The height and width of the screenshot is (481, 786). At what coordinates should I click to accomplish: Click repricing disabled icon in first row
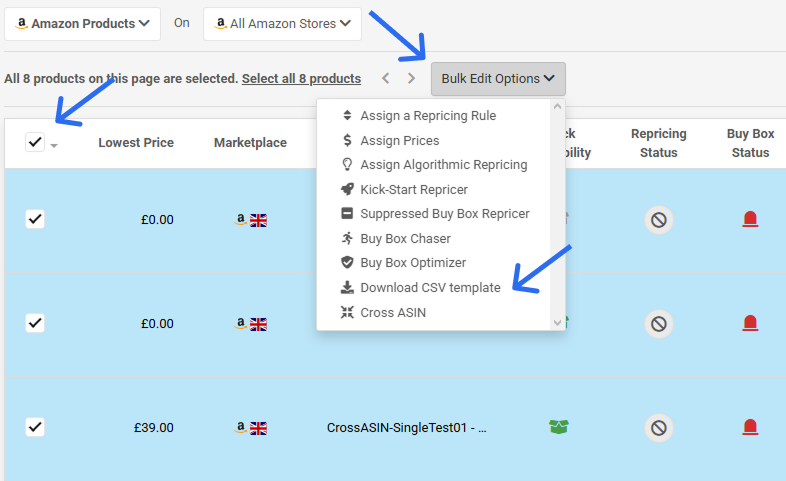[659, 219]
